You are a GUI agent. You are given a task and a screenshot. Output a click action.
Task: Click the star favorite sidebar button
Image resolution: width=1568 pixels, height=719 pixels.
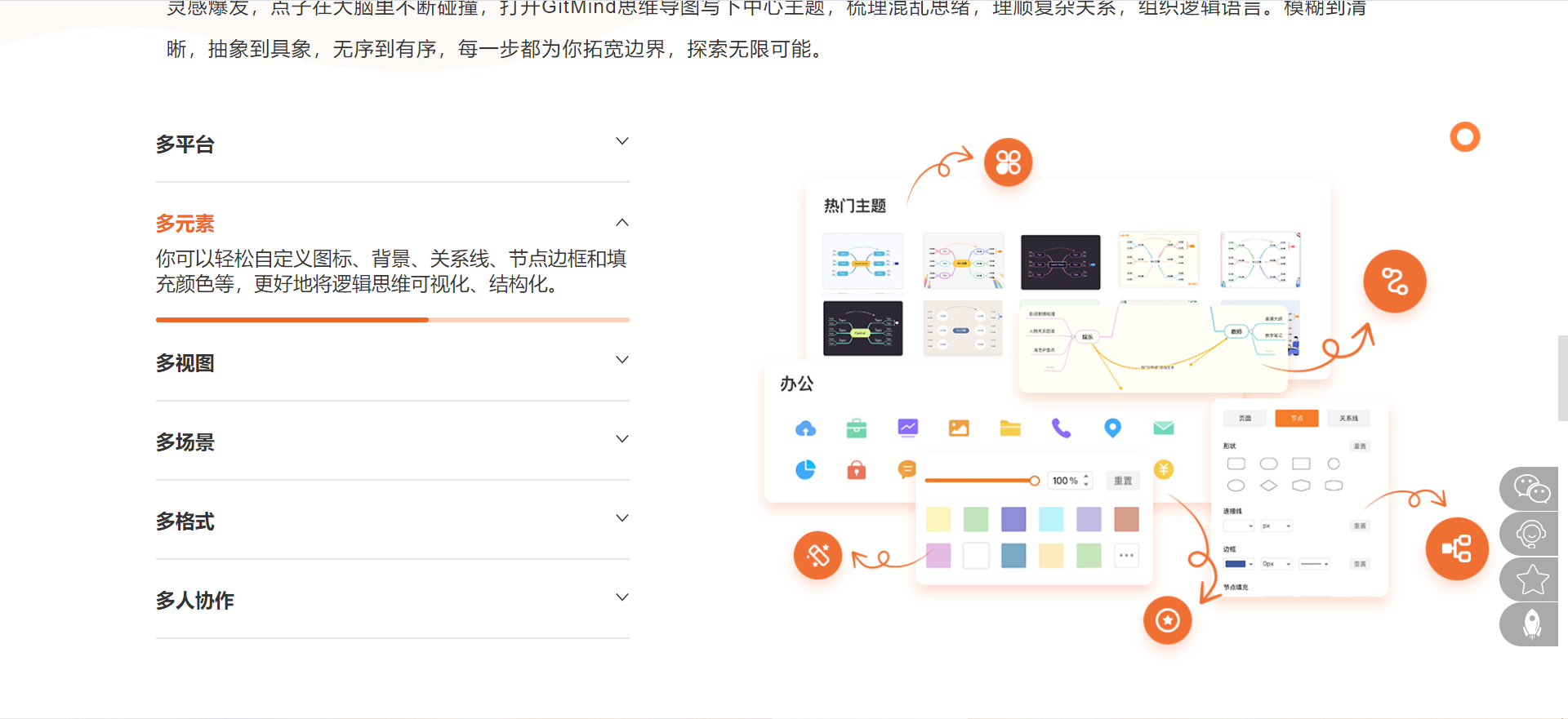(1530, 579)
